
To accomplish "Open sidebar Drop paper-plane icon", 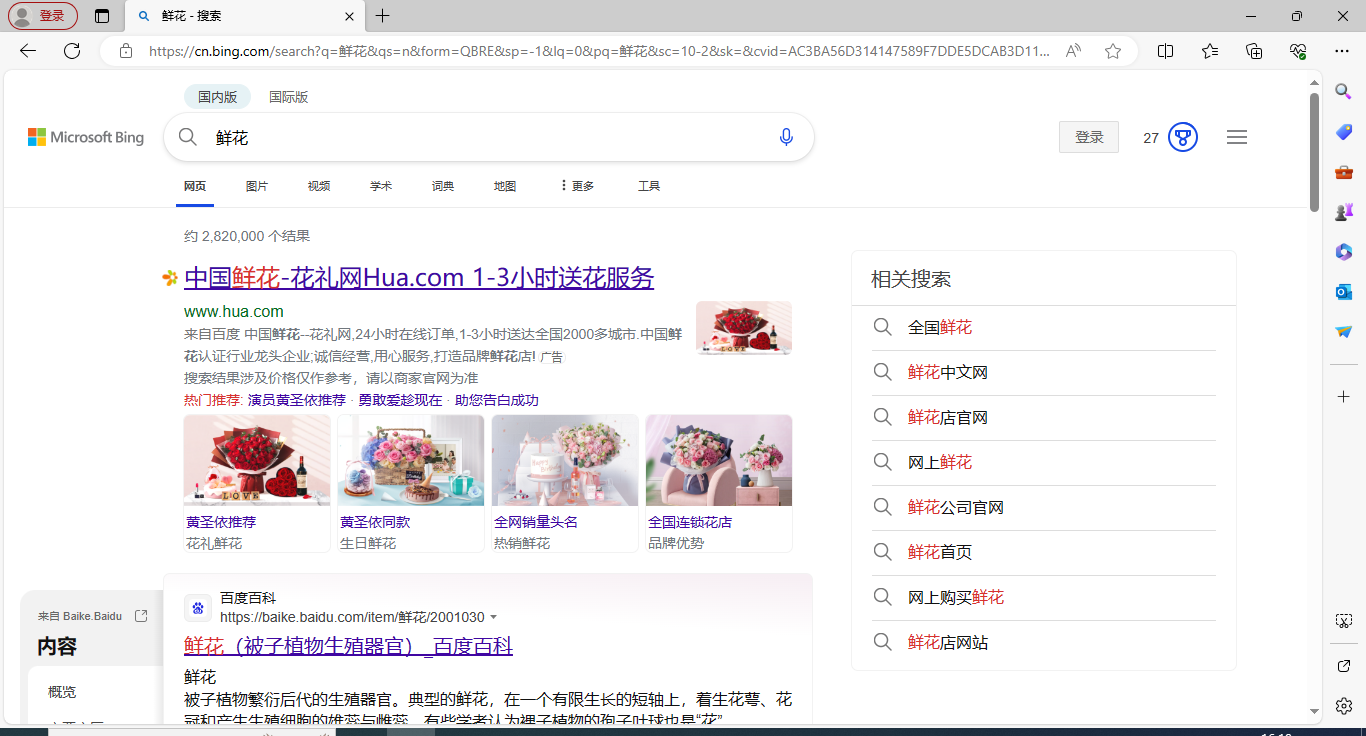I will click(1344, 332).
